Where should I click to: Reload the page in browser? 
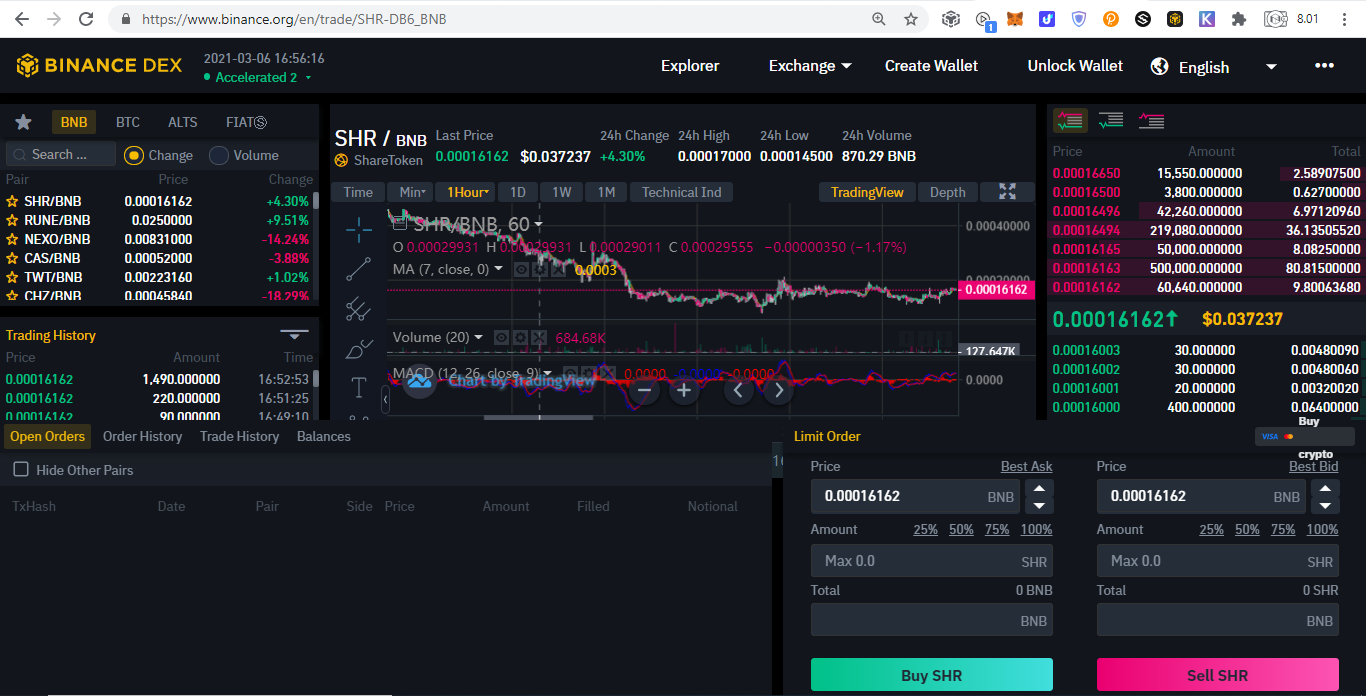(x=86, y=19)
